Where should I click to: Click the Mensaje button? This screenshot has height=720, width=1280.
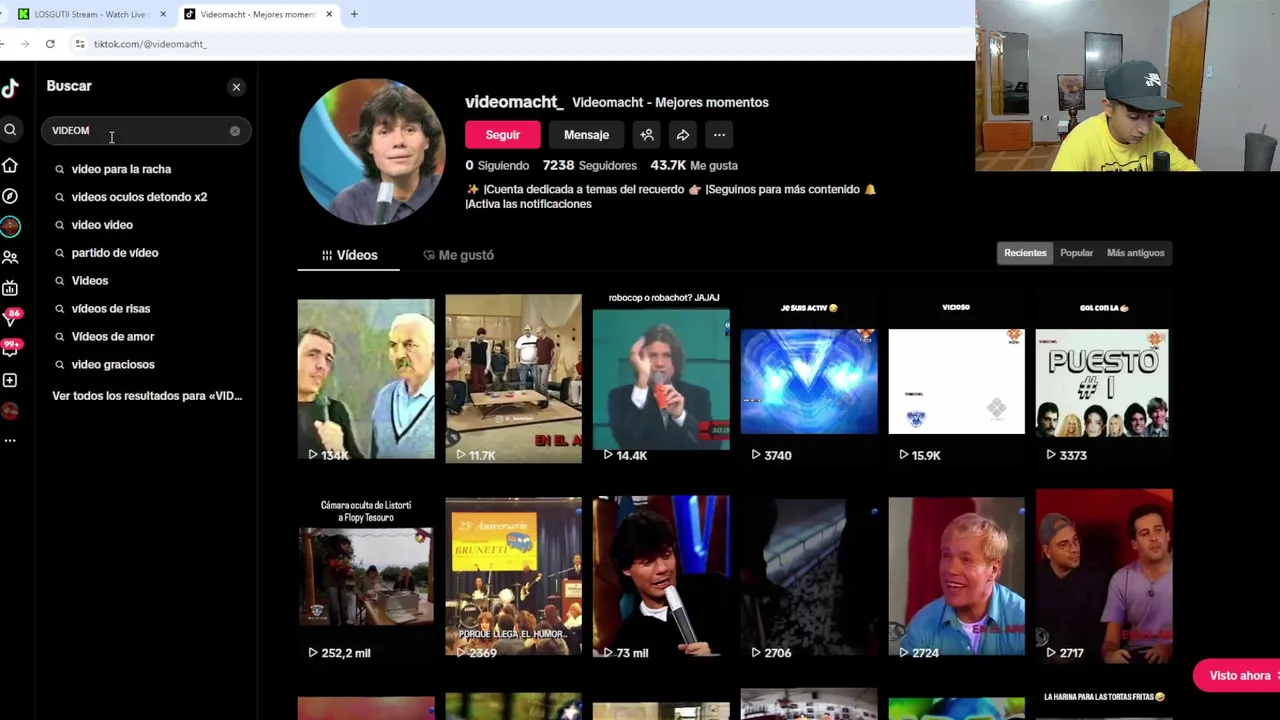[586, 135]
